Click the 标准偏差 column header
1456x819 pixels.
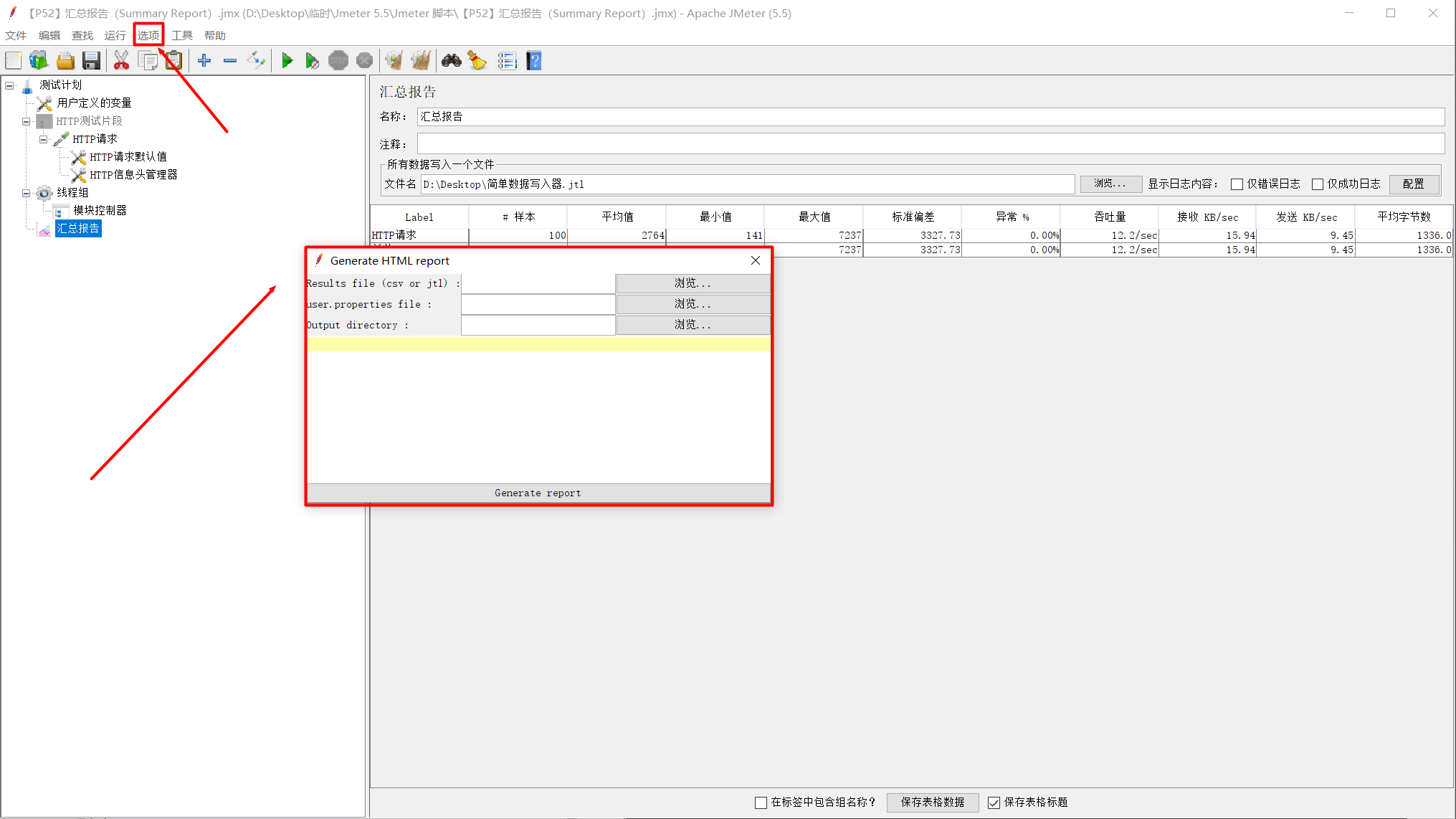[913, 217]
